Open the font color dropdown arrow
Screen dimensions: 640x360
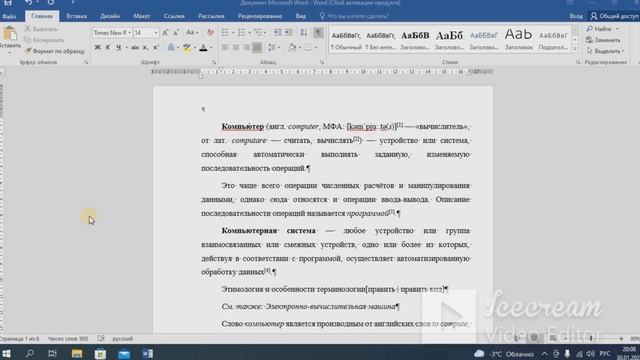pyautogui.click(x=211, y=48)
